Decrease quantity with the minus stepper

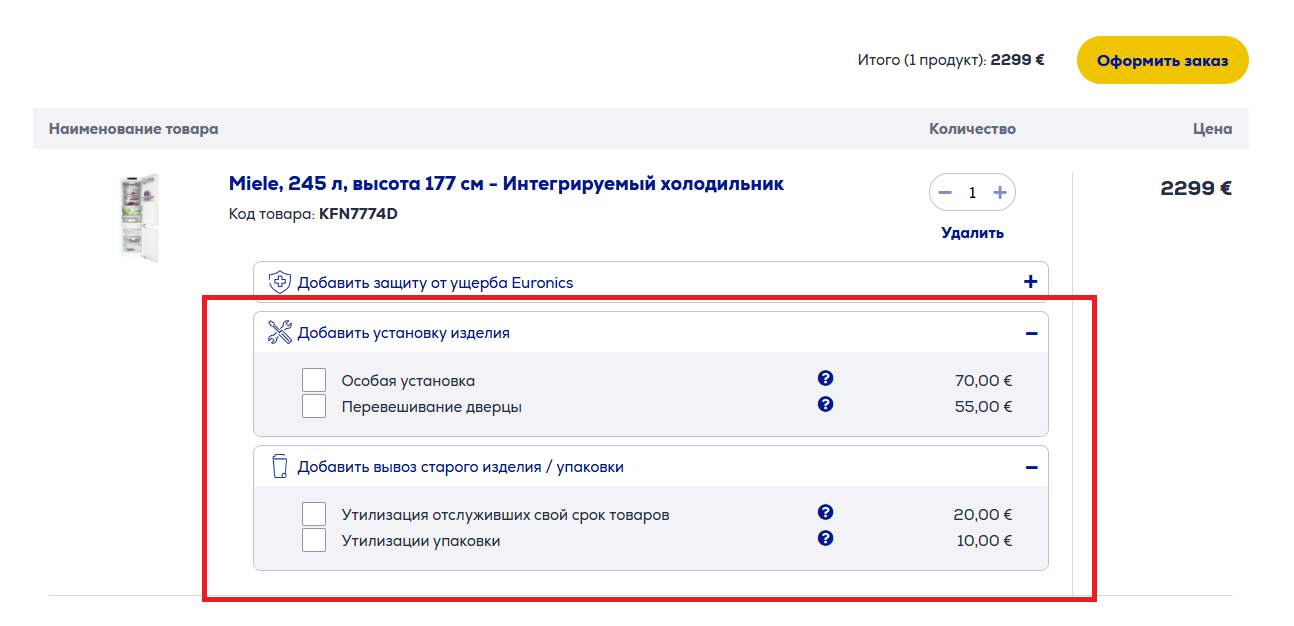pyautogui.click(x=945, y=192)
